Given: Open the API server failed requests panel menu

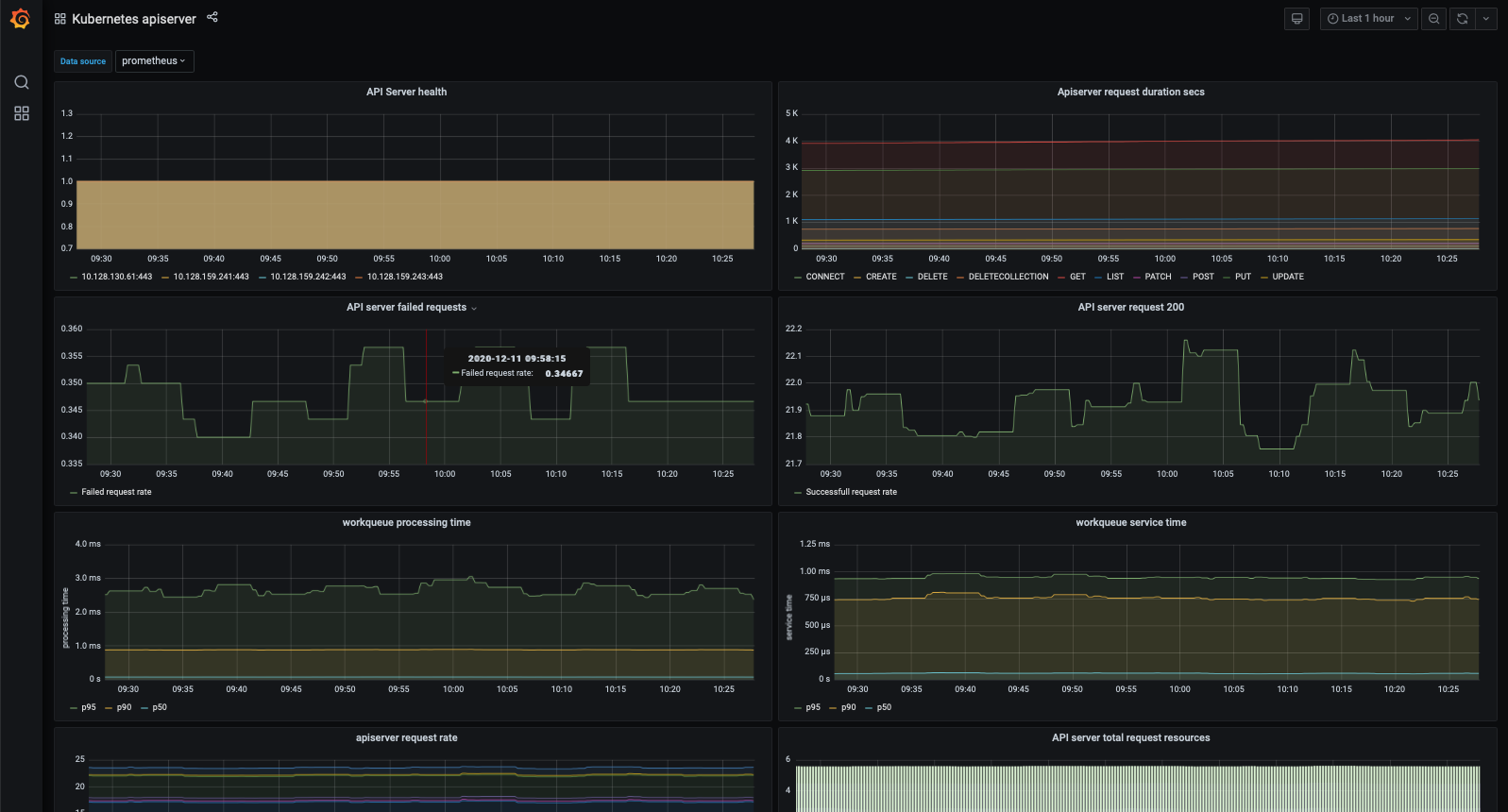Looking at the screenshot, I should 406,307.
